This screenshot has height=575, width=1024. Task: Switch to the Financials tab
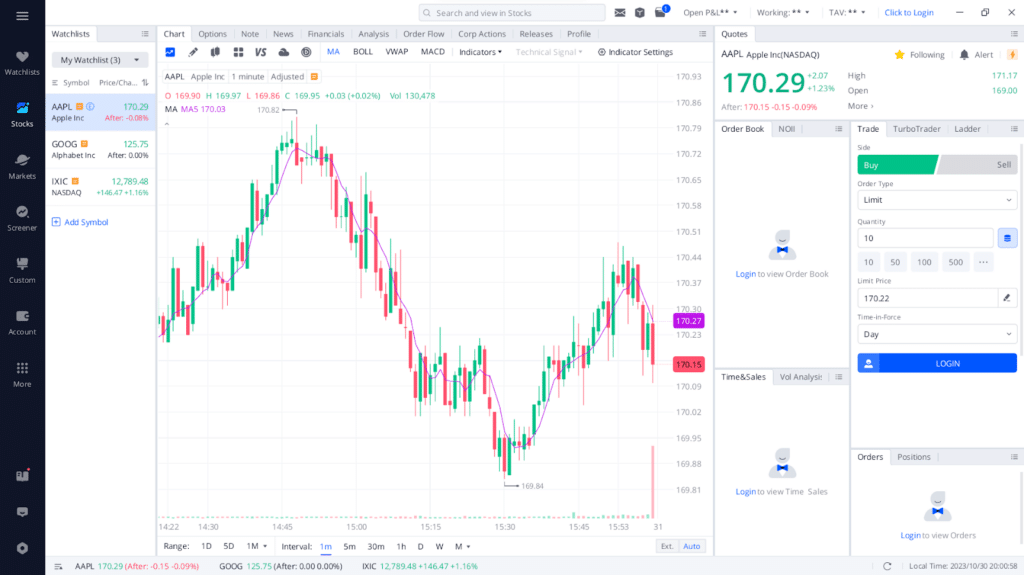coord(325,34)
